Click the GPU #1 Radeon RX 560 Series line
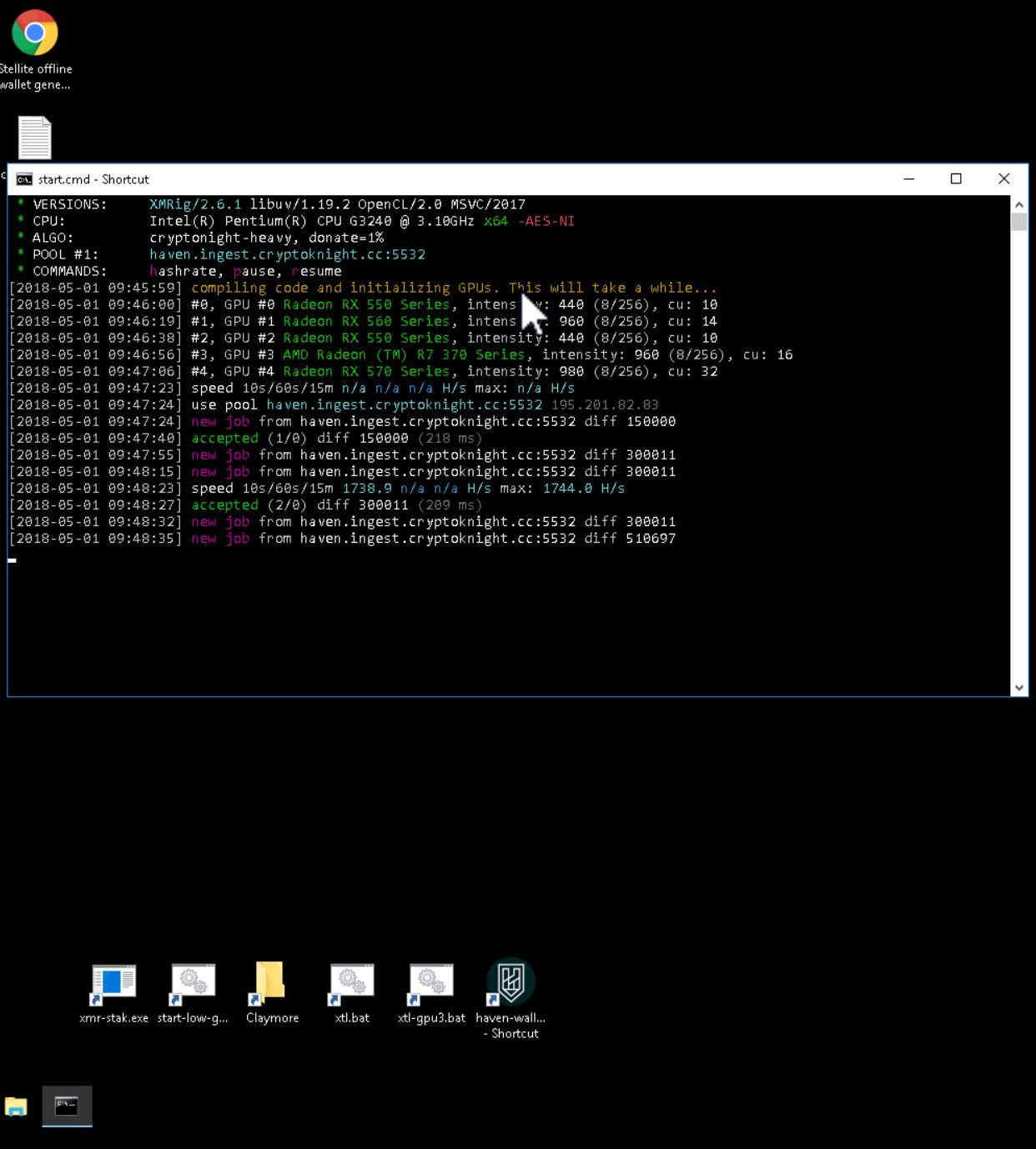Image resolution: width=1036 pixels, height=1149 pixels. (363, 321)
